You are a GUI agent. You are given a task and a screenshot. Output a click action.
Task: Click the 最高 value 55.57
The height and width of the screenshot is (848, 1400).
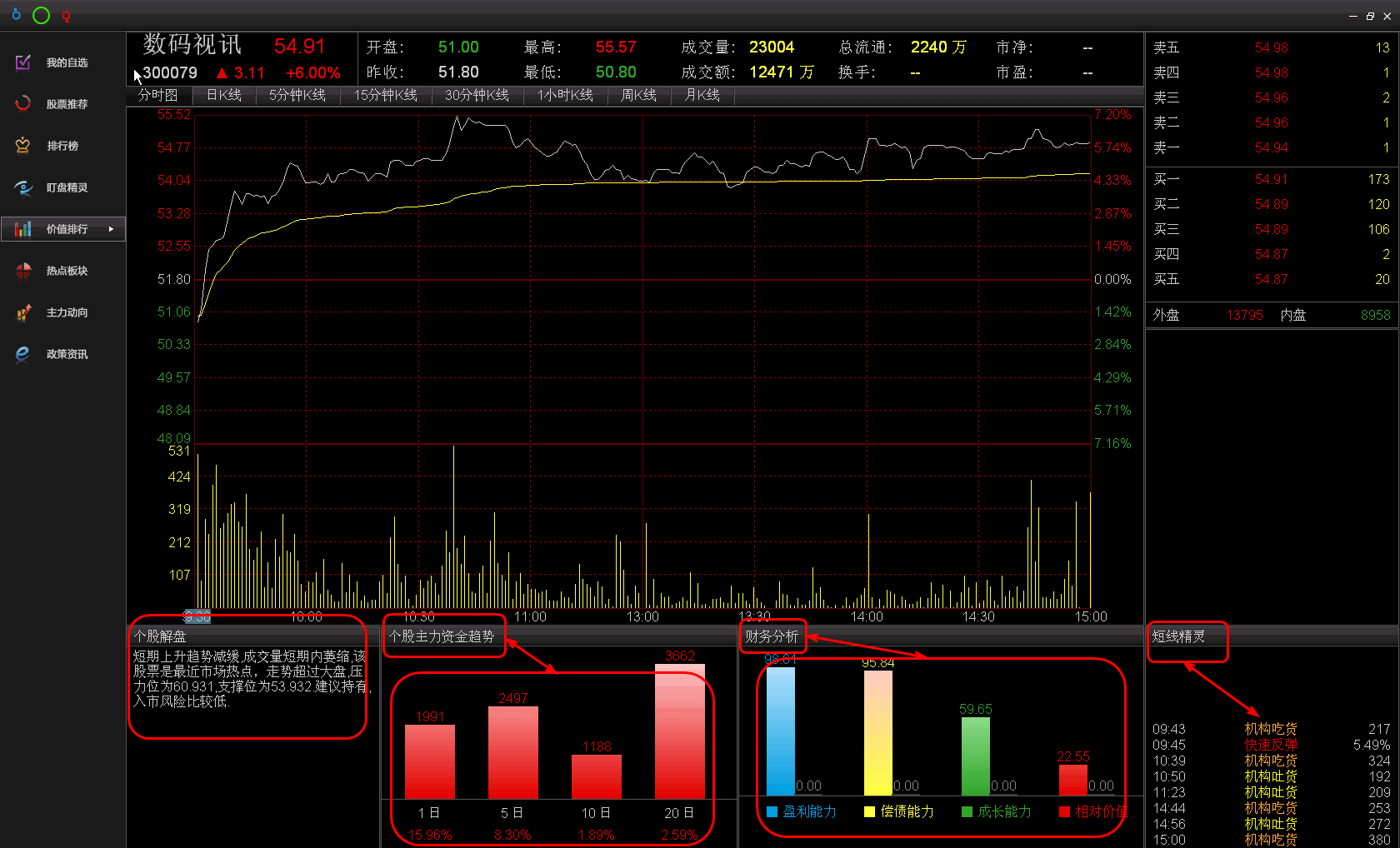(x=616, y=47)
